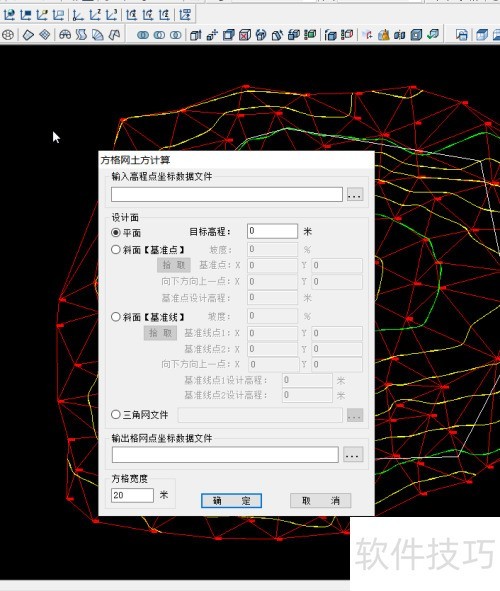
Task: Click the Check solid green checkmark icon
Action: [433, 35]
